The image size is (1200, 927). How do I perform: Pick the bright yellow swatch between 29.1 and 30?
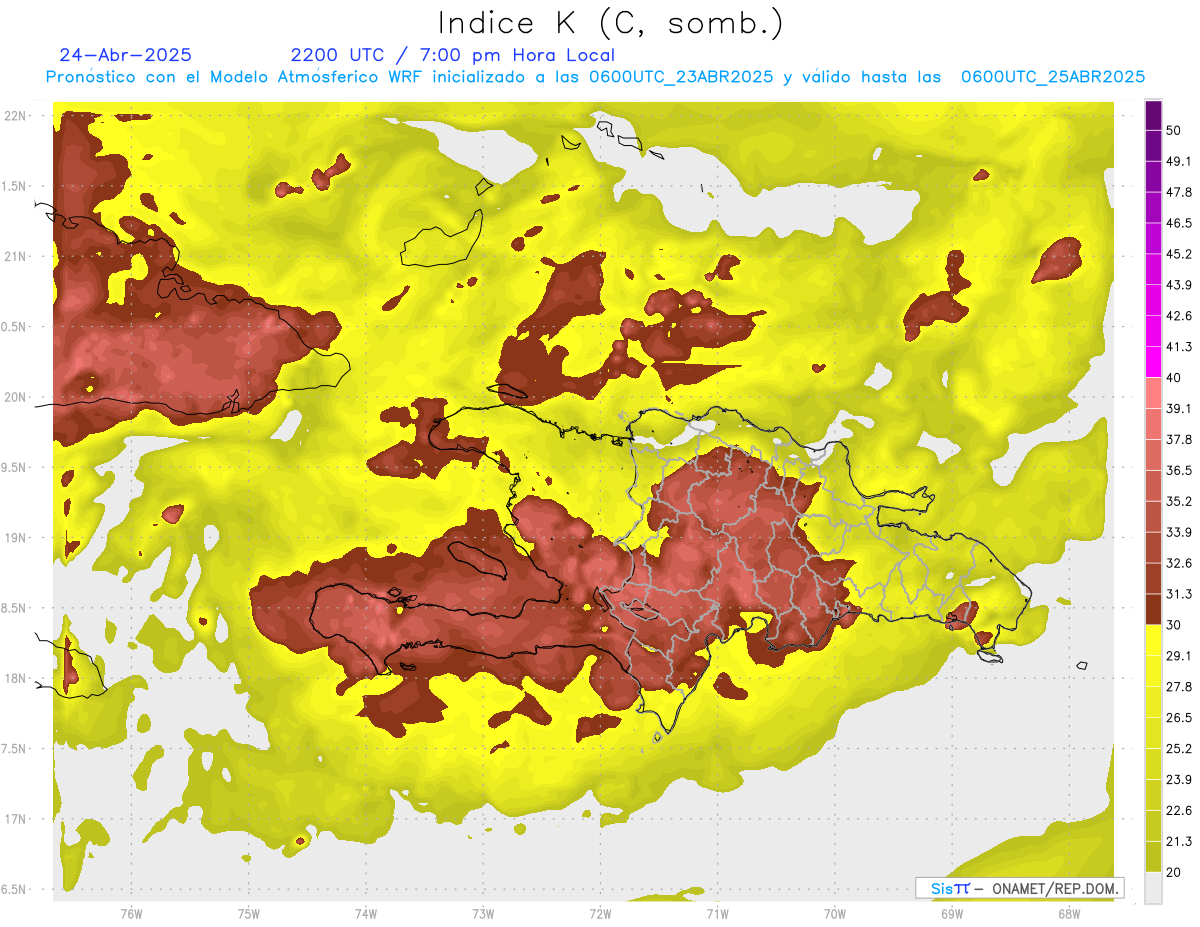(1154, 641)
